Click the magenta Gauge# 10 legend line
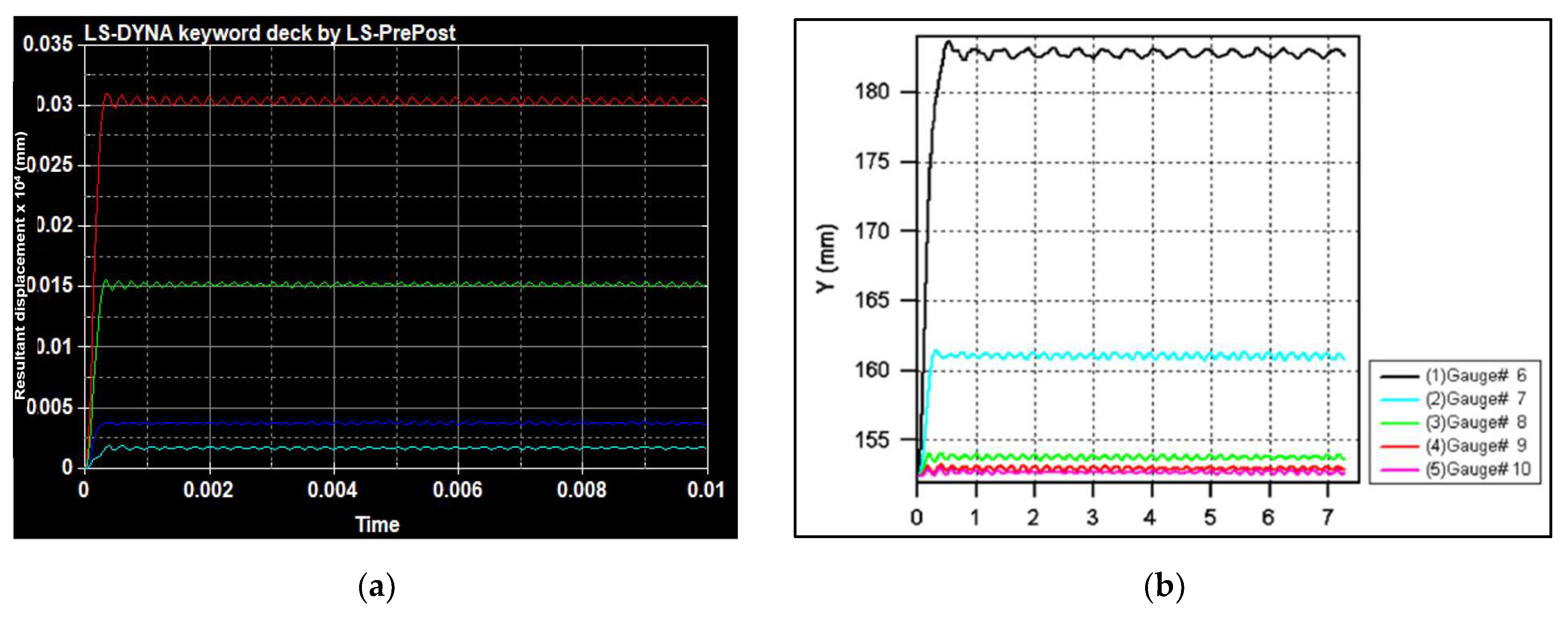1568x618 pixels. [x=1399, y=470]
